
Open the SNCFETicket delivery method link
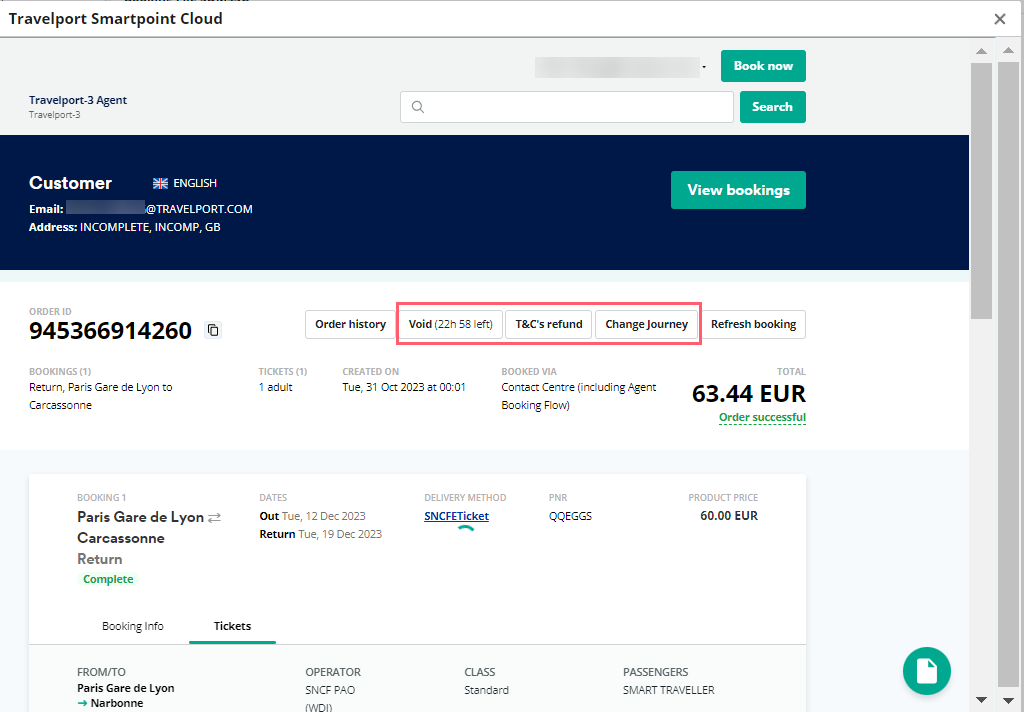tap(456, 516)
